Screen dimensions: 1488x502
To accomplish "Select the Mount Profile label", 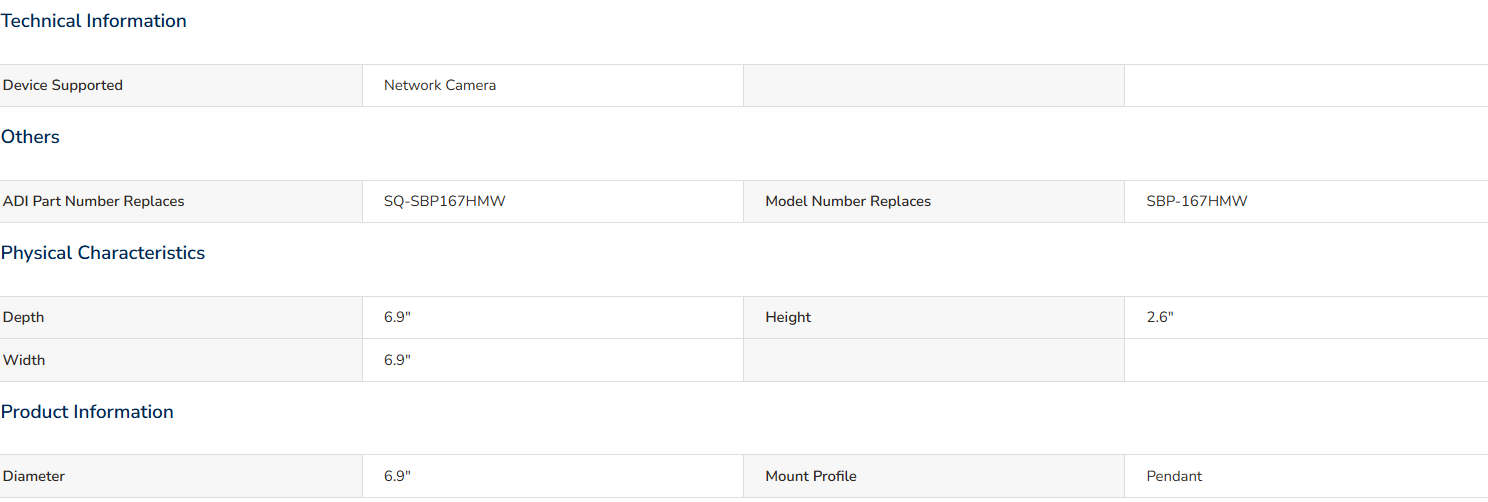I will [811, 477].
